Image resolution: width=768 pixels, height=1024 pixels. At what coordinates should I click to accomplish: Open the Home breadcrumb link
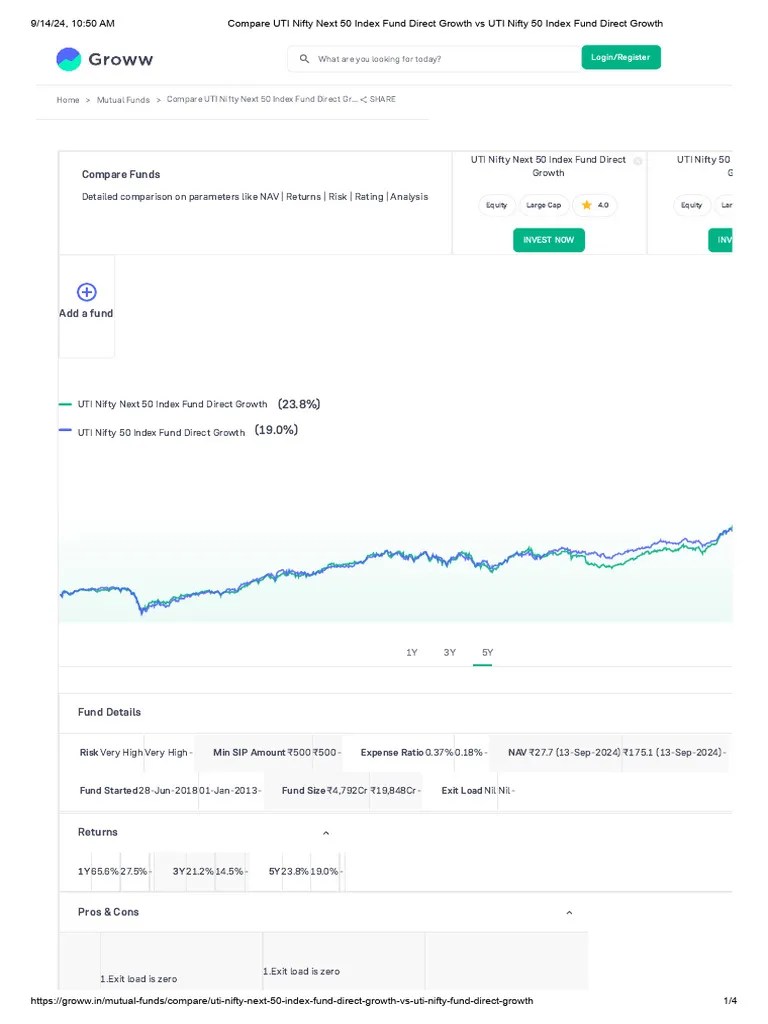[x=68, y=100]
